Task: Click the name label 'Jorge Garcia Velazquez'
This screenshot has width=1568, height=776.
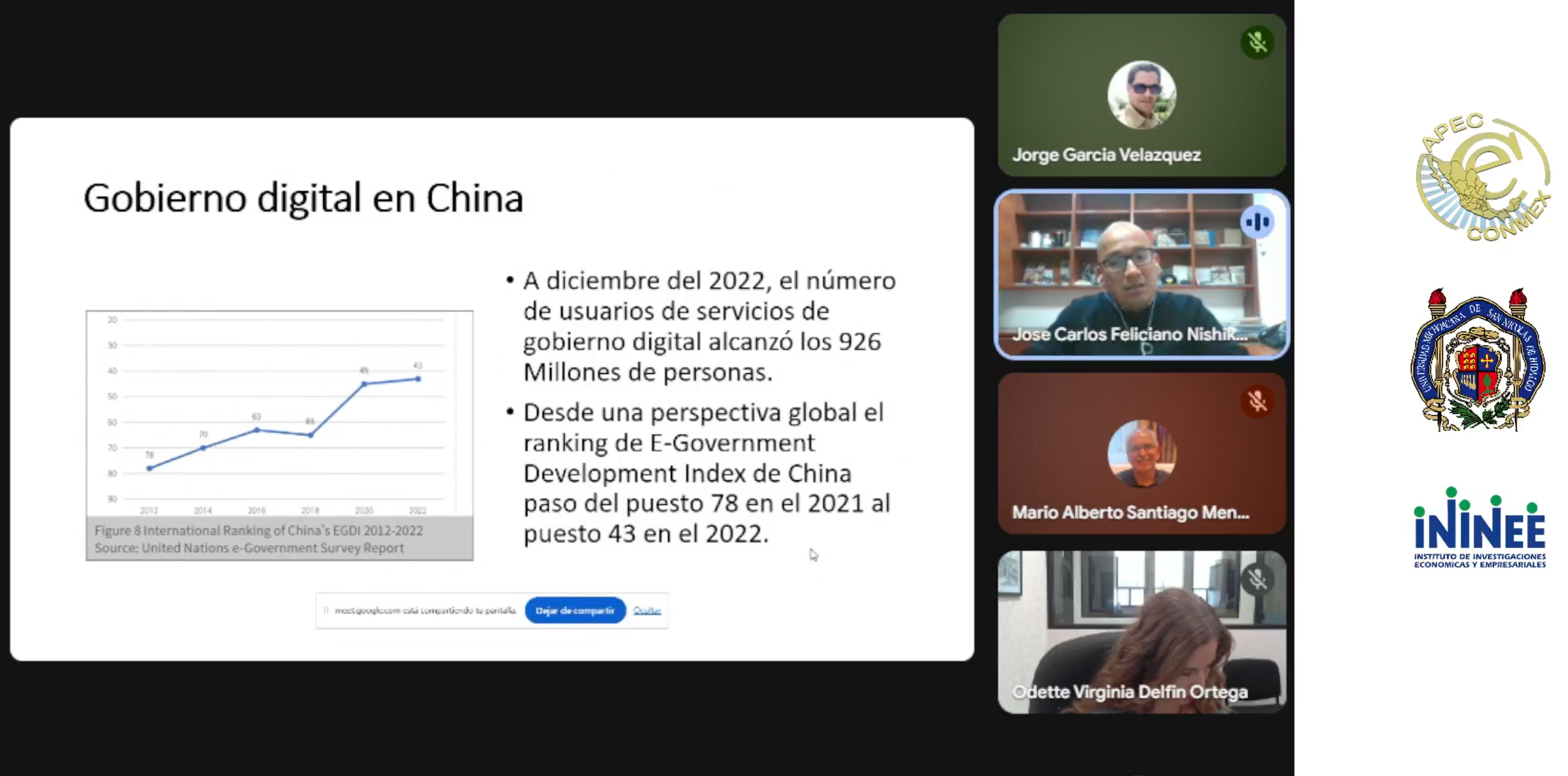Action: point(1106,155)
